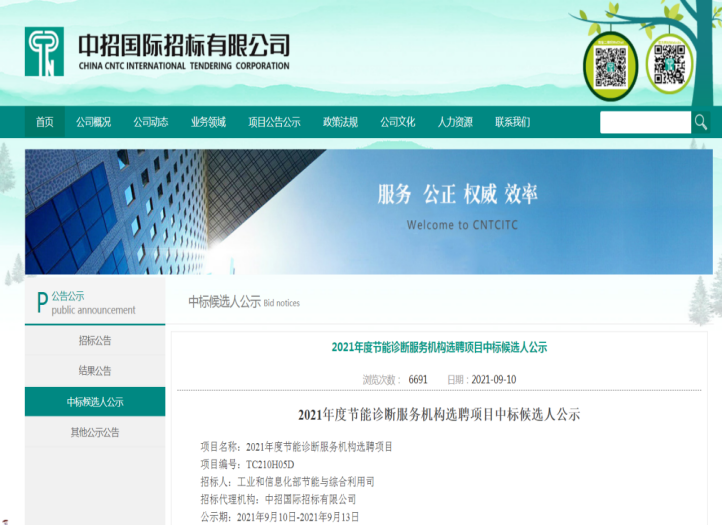Select 结果公告 in the sidebar
Image resolution: width=722 pixels, height=525 pixels.
[95, 371]
